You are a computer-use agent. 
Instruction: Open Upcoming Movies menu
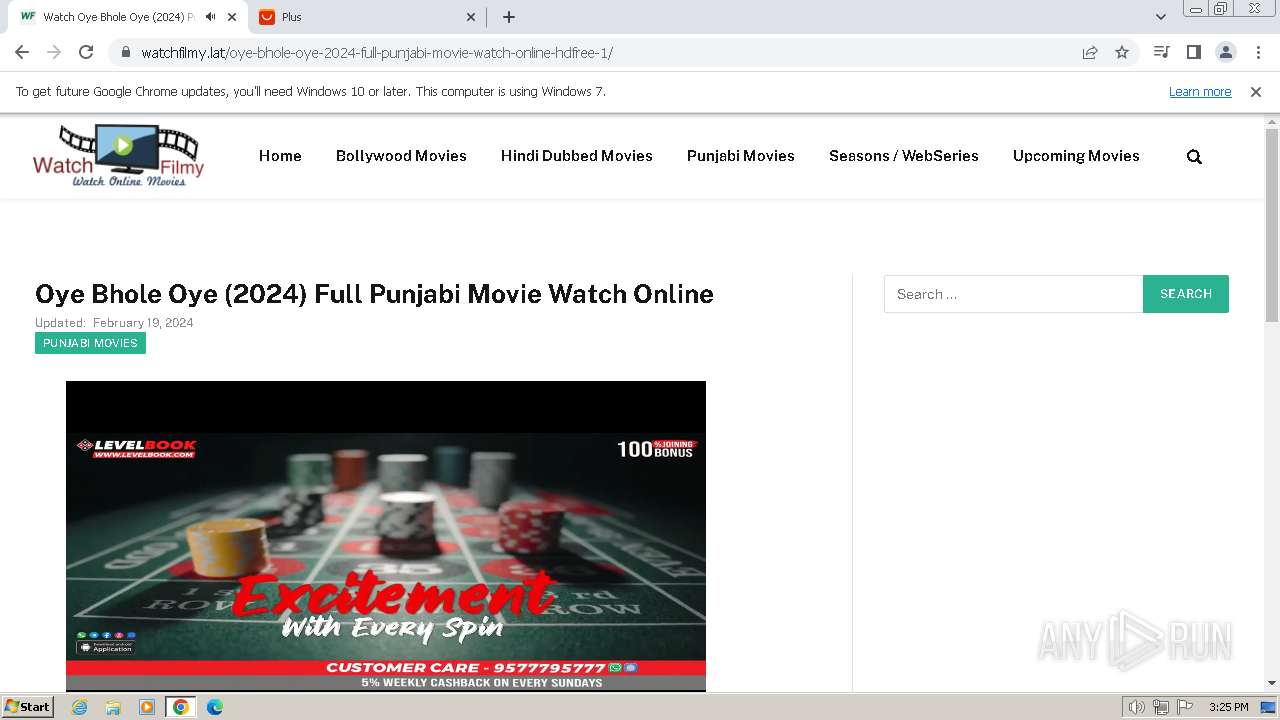(x=1076, y=156)
